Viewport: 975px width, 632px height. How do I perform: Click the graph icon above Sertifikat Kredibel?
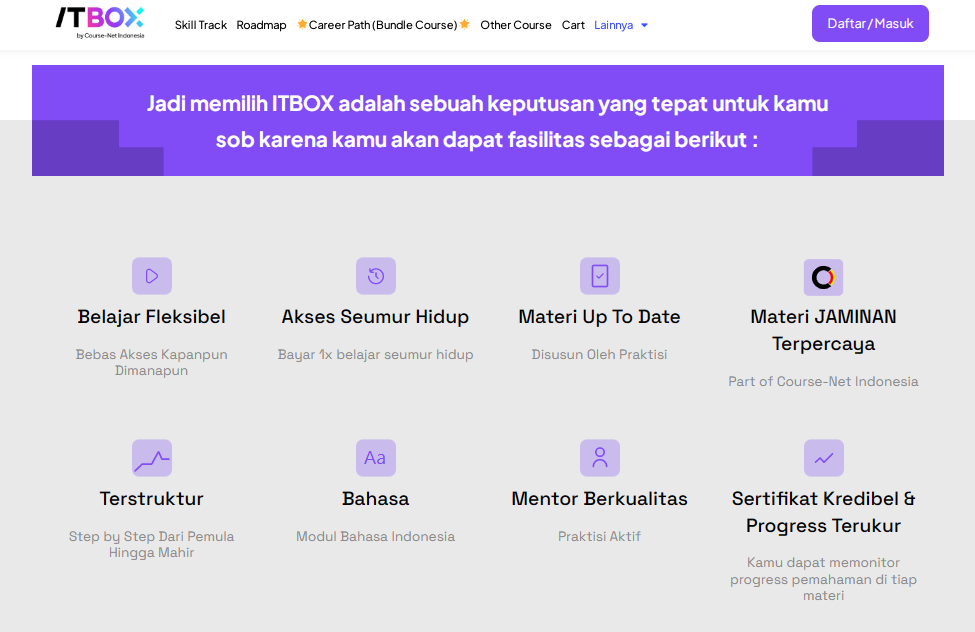pos(823,458)
